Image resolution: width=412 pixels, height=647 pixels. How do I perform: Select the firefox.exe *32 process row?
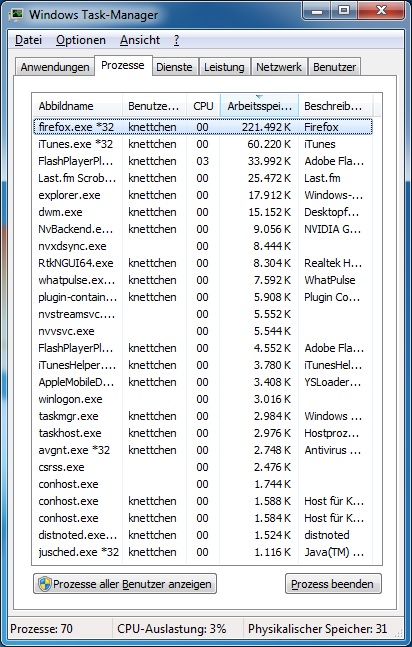pos(203,127)
